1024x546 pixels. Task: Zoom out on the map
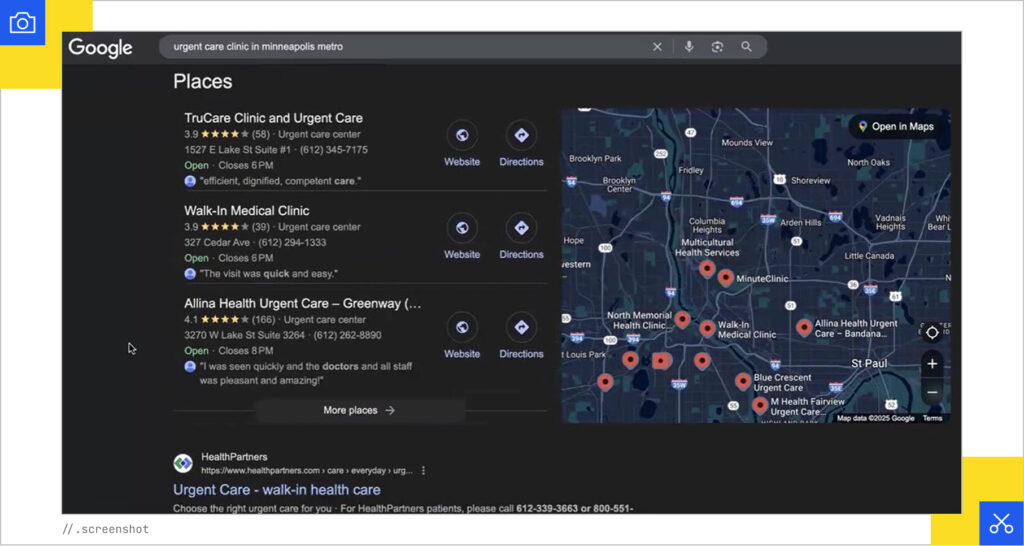pyautogui.click(x=932, y=392)
